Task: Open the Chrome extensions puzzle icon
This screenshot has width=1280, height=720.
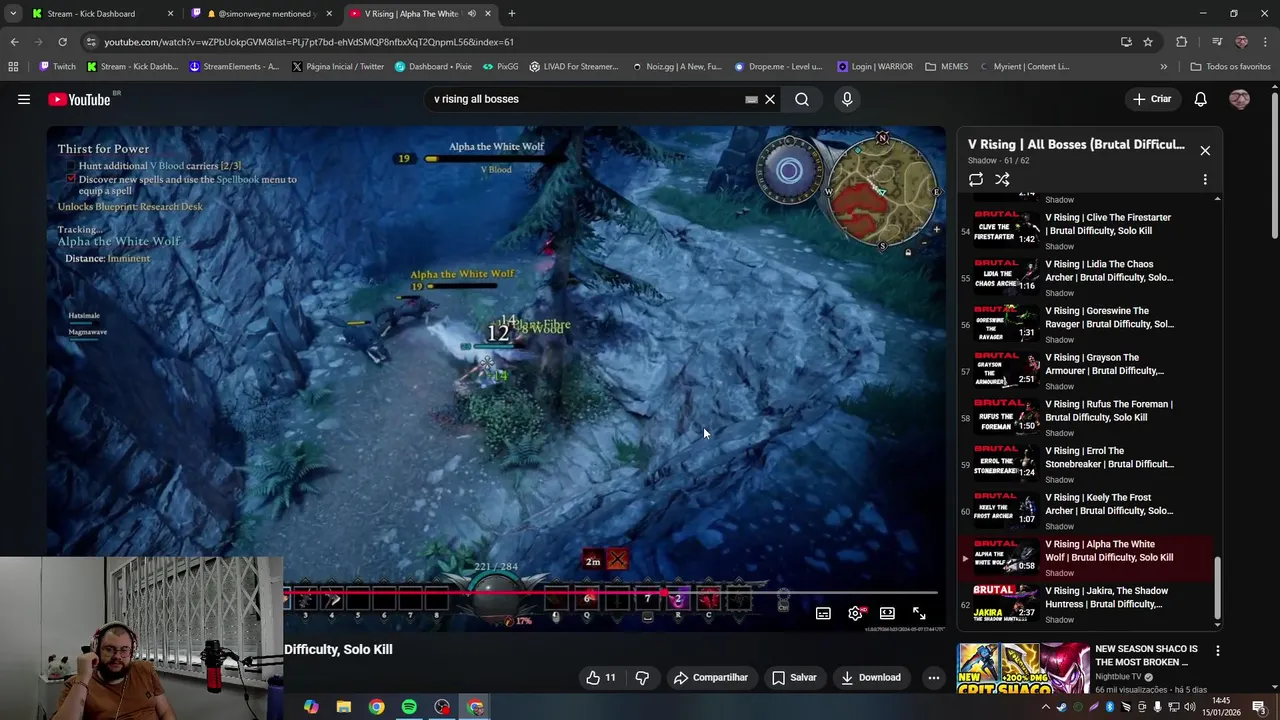Action: point(1182,42)
